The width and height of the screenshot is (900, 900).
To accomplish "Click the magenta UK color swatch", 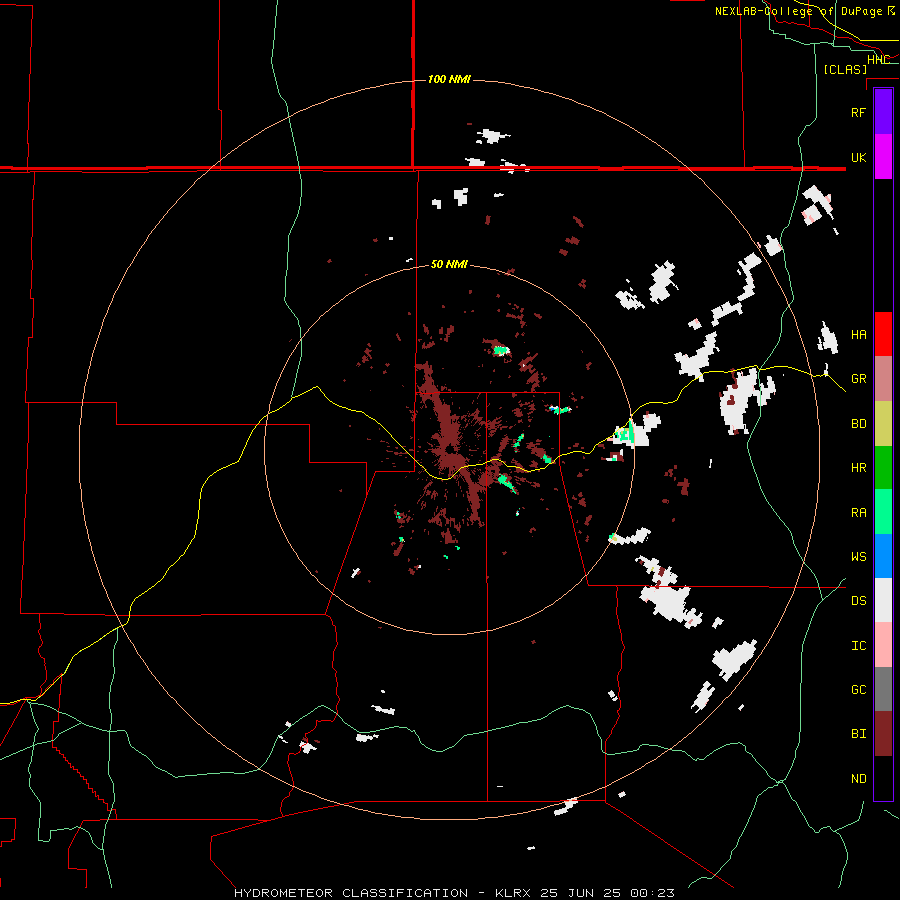I will tap(883, 157).
